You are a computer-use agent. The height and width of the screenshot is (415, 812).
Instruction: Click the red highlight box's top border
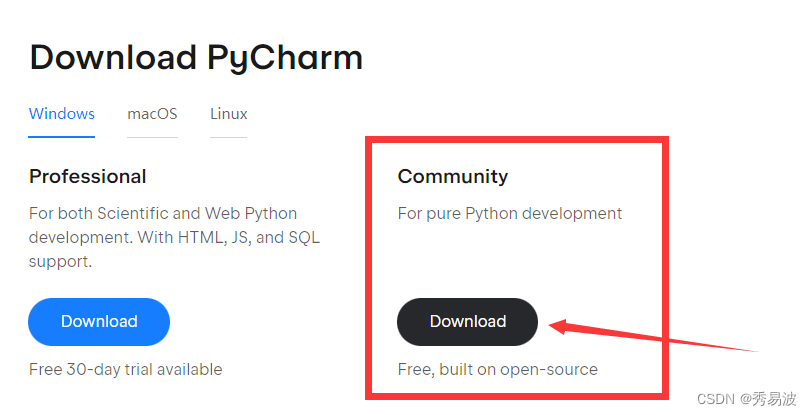515,142
